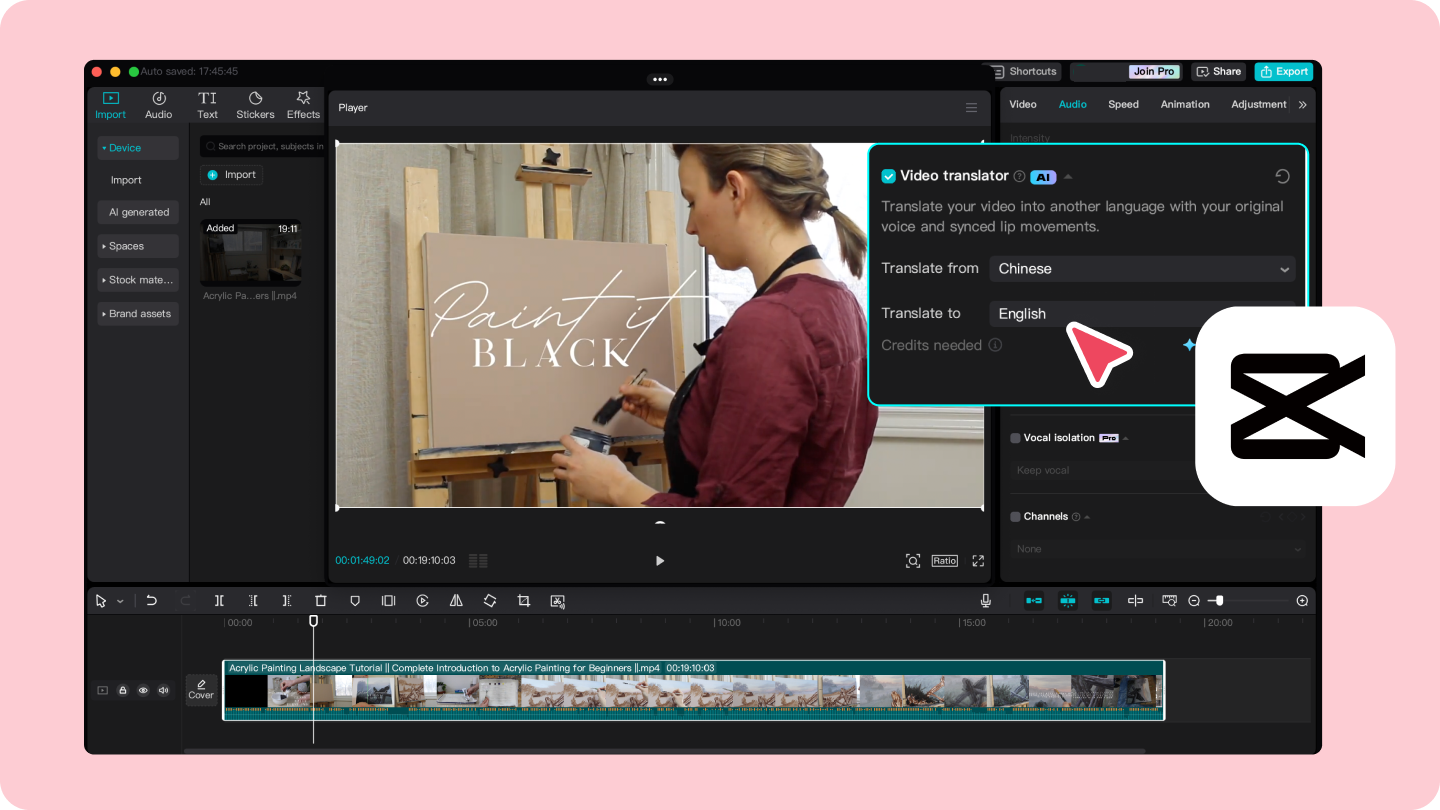Click the Share button

click(x=1218, y=72)
